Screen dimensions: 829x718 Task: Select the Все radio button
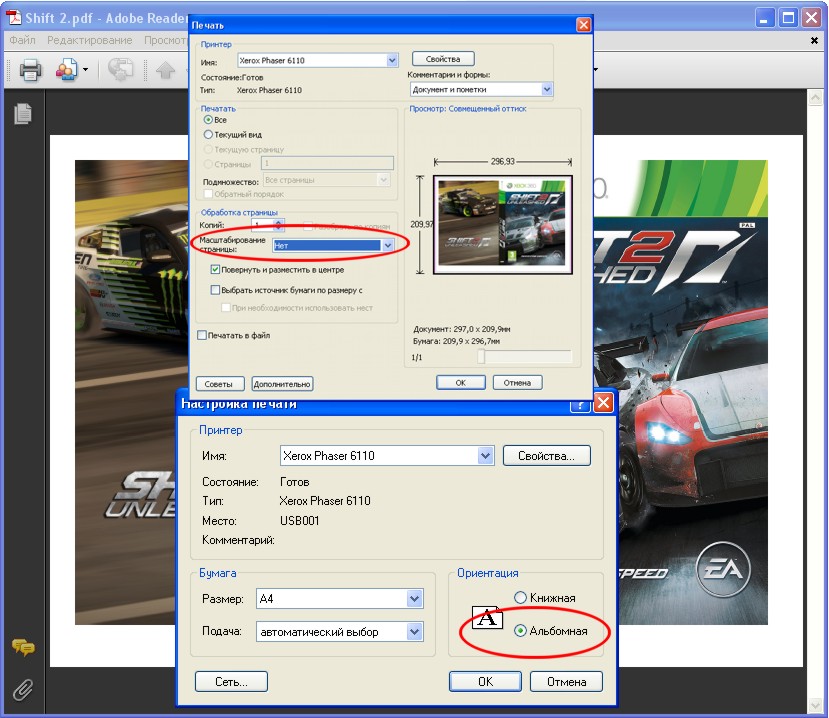(208, 120)
